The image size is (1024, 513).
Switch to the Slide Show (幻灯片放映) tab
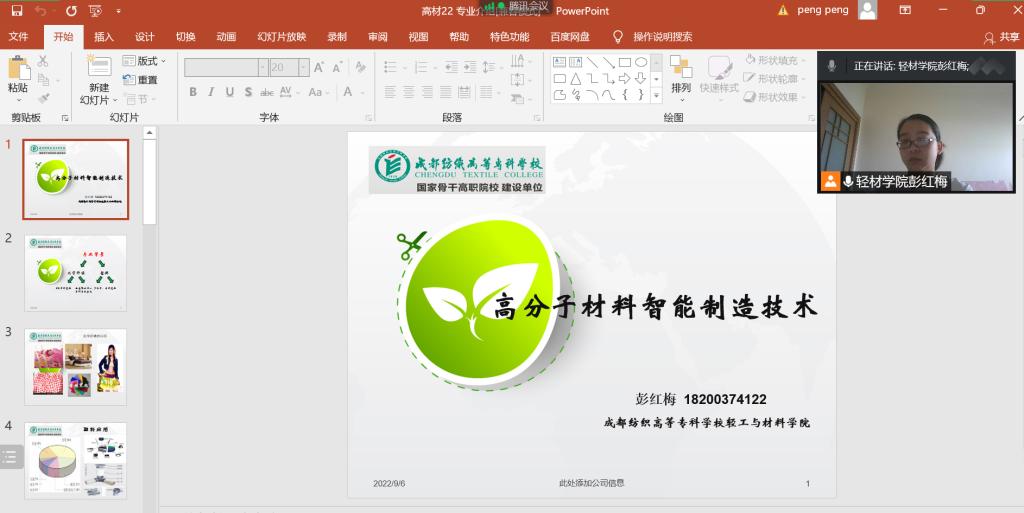coord(281,37)
